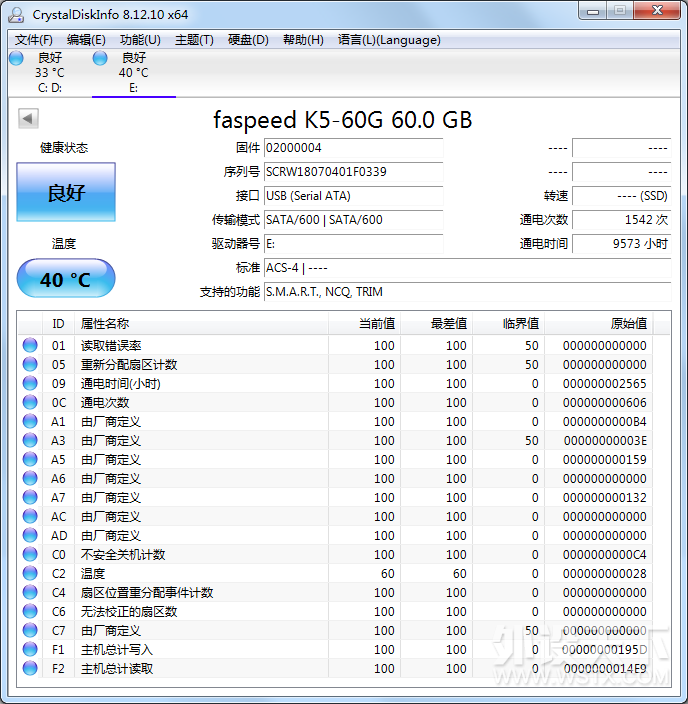
Task: Click the firmware field 02000004
Action: click(353, 148)
